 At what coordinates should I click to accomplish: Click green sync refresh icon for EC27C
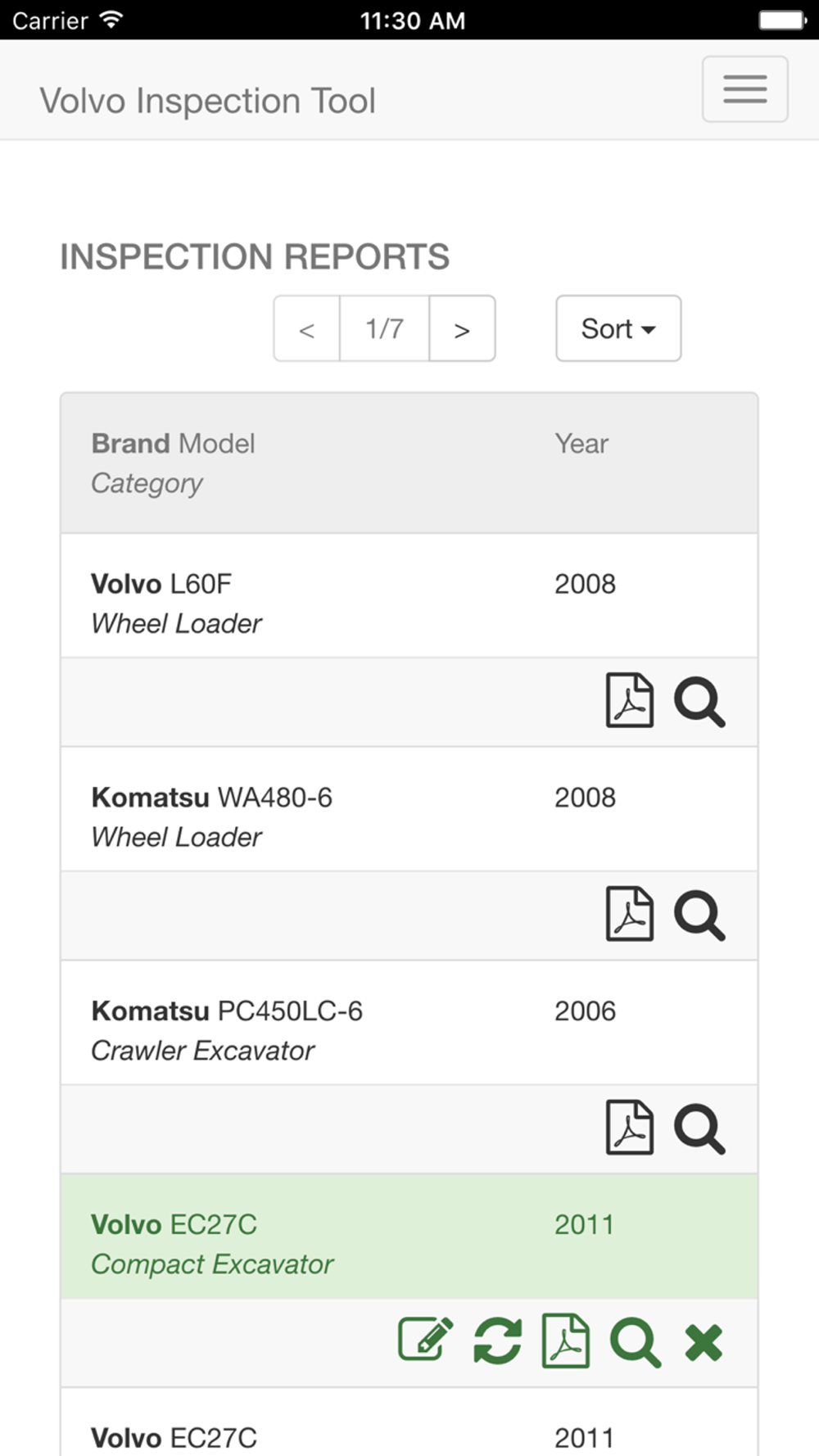tap(498, 1341)
